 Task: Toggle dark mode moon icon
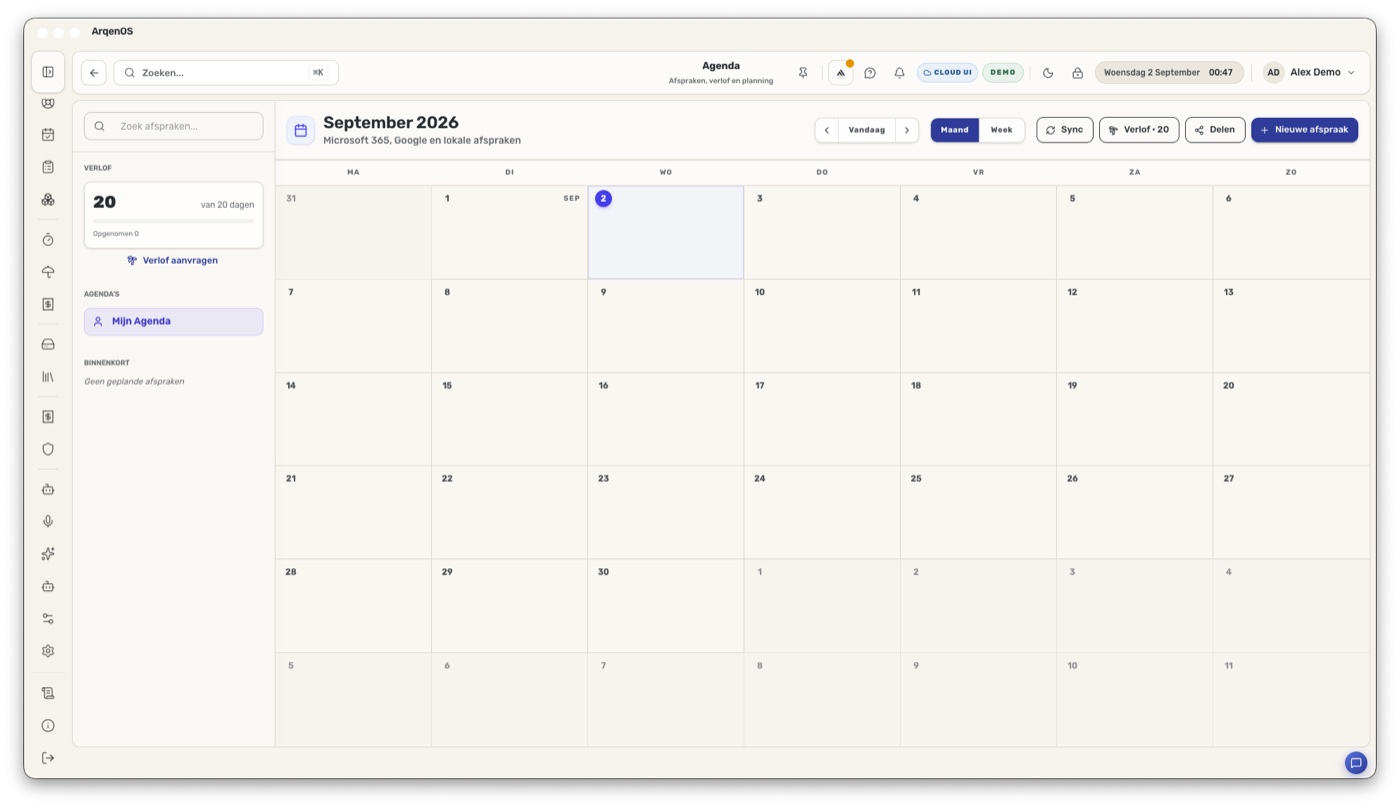tap(1048, 73)
